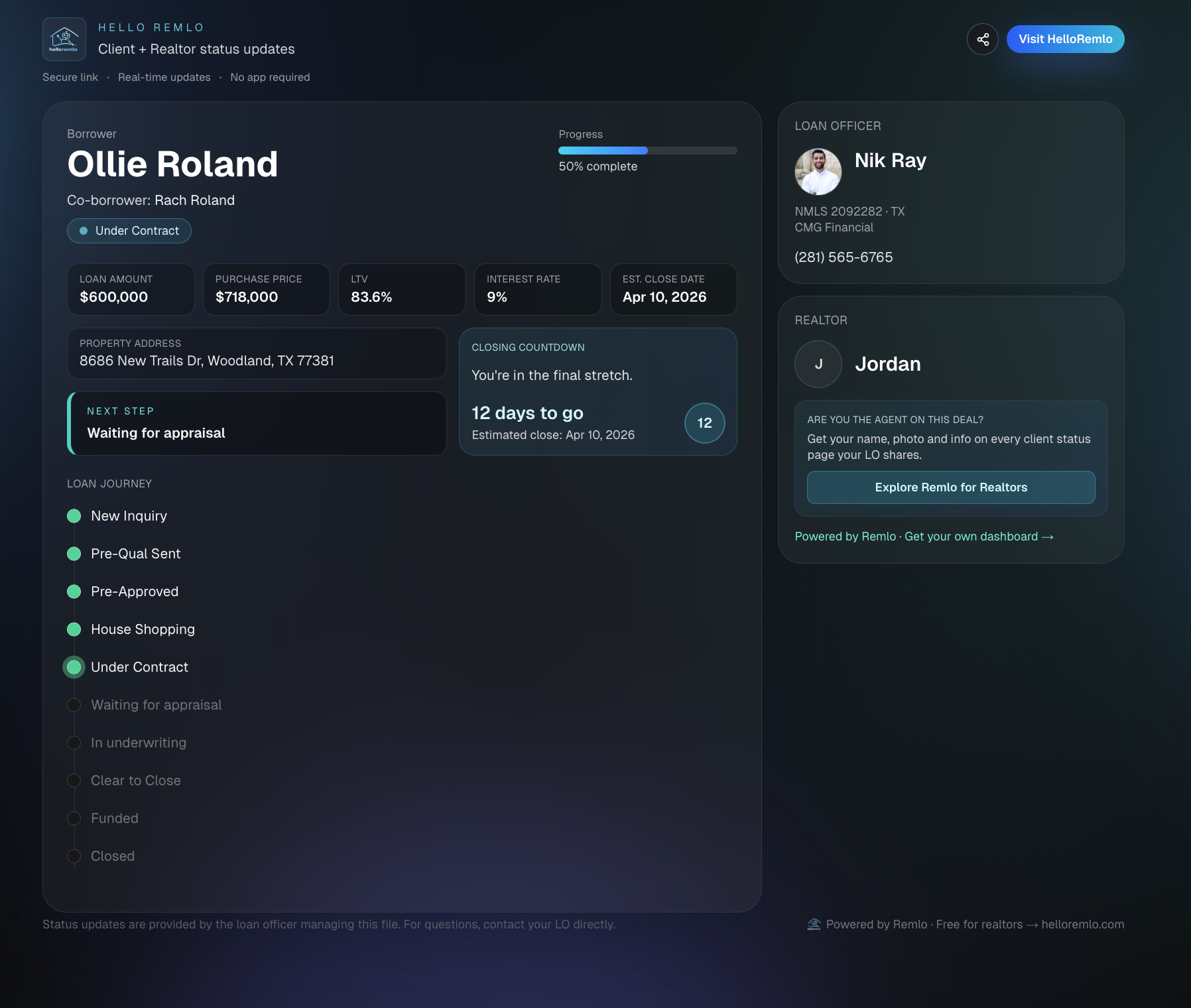The image size is (1191, 1008).
Task: Select the In underwriting journey step
Action: click(x=139, y=743)
